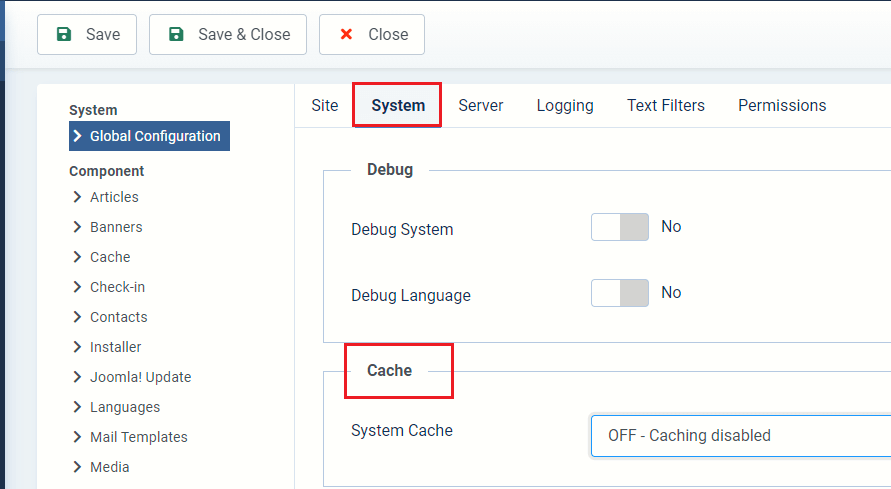The width and height of the screenshot is (891, 489).
Task: Click the red X icon on Close
Action: (346, 34)
